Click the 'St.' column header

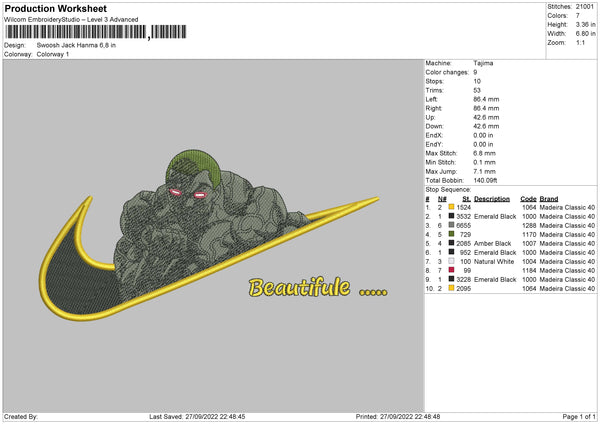click(466, 199)
